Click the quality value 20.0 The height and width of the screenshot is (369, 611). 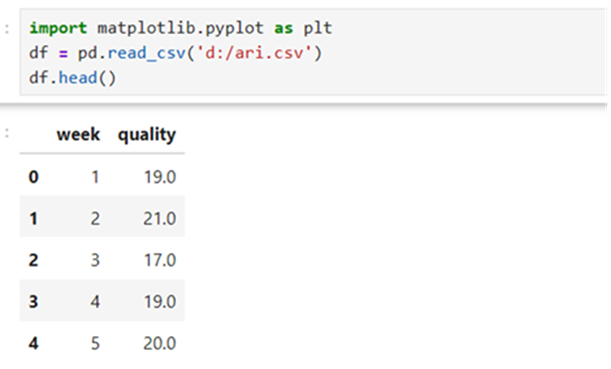coord(160,343)
